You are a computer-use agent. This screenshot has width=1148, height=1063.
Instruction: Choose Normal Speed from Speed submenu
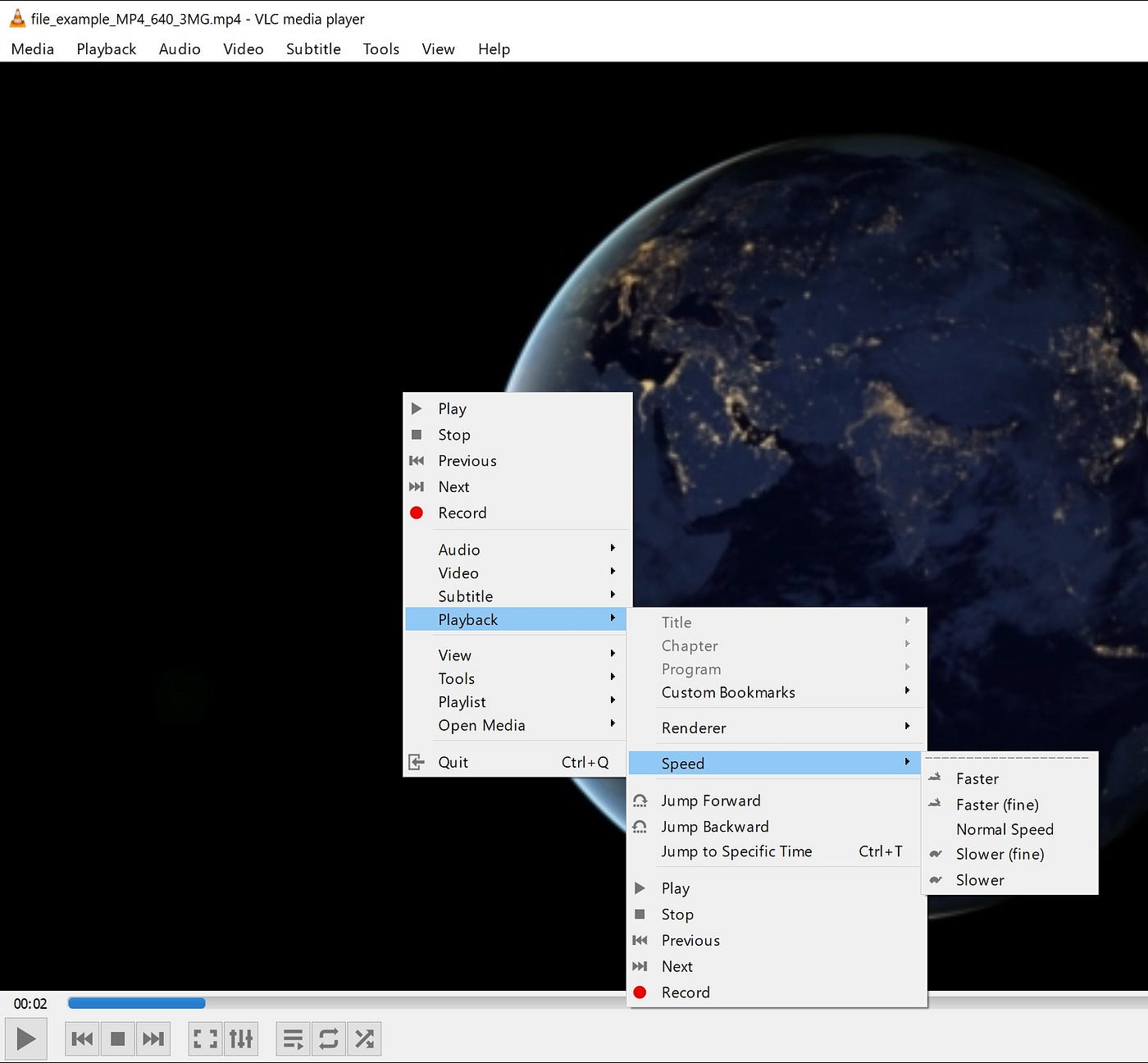click(1004, 829)
